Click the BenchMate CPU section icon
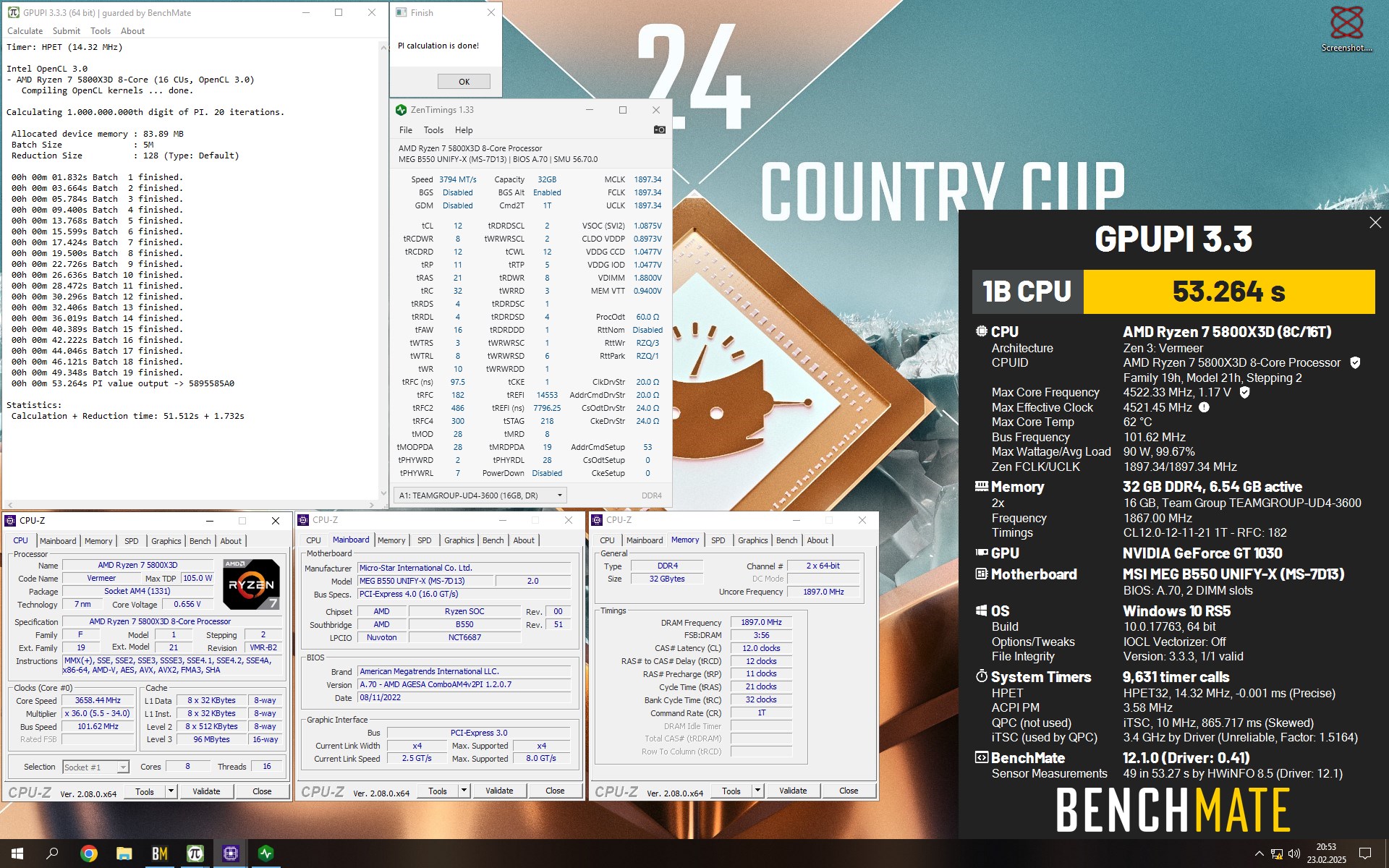The height and width of the screenshot is (868, 1389). [x=982, y=331]
